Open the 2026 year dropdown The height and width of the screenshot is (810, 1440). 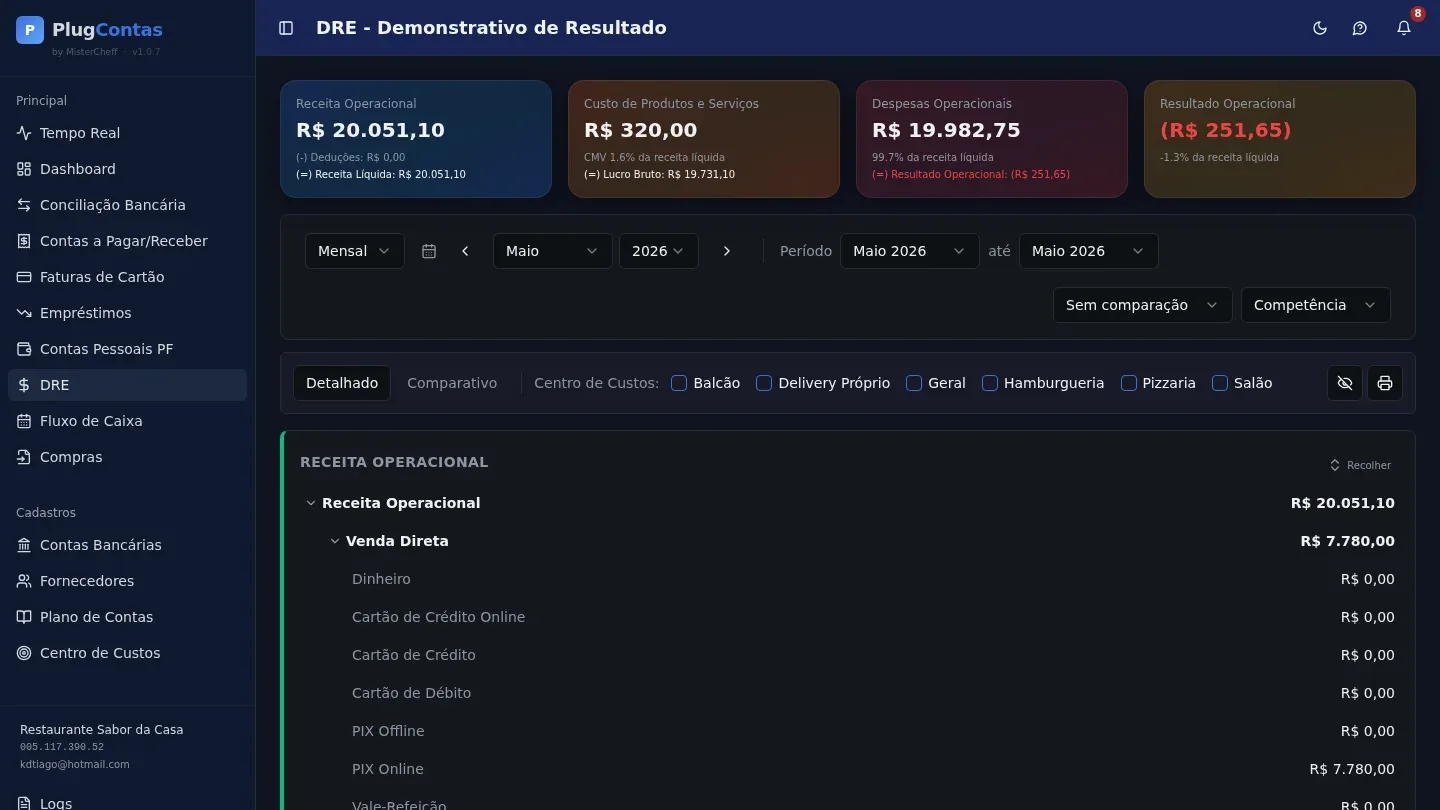pos(659,251)
